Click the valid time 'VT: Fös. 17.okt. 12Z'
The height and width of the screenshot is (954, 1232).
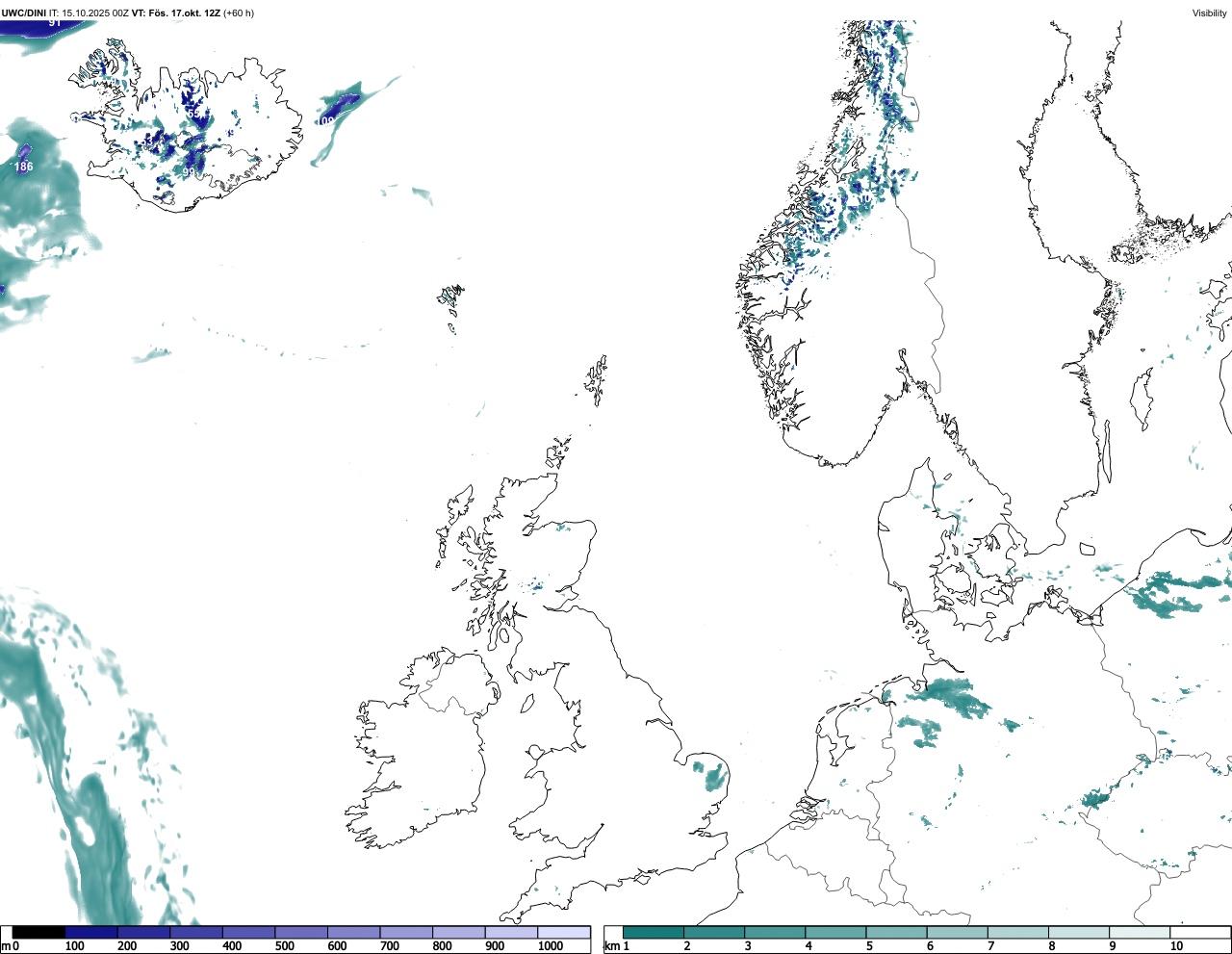pyautogui.click(x=176, y=13)
